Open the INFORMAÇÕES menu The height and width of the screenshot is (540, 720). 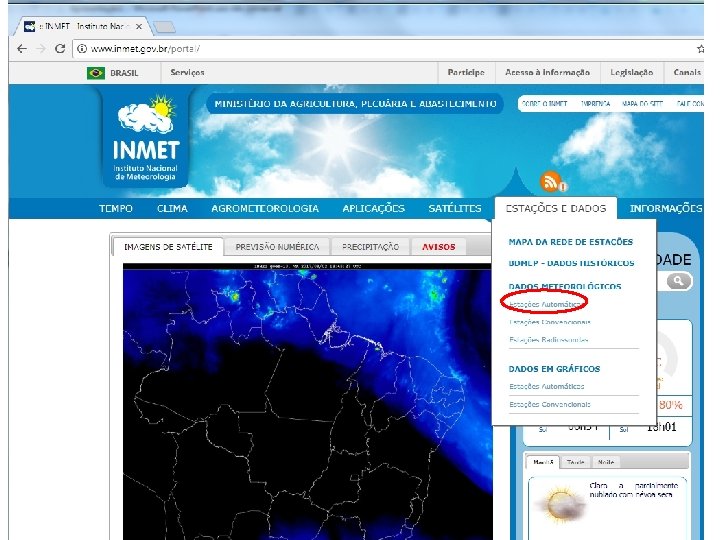(x=666, y=208)
